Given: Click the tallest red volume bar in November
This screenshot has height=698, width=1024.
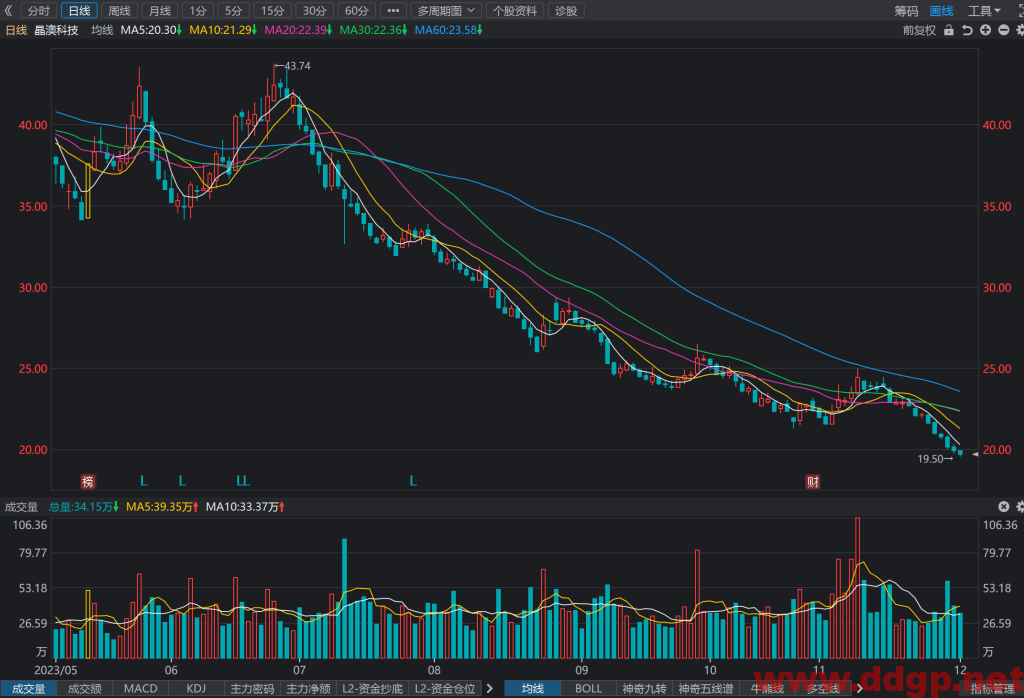Looking at the screenshot, I should (857, 588).
